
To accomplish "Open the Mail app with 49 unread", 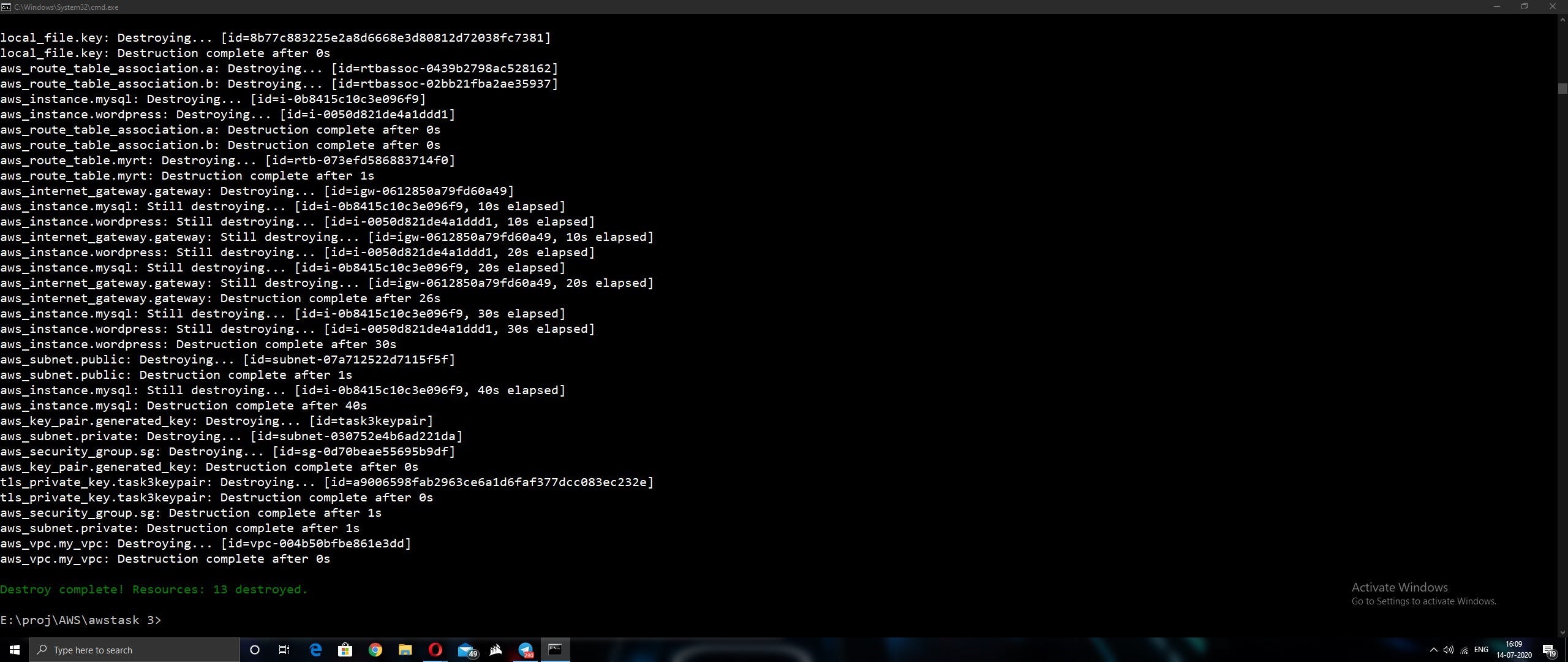I will pyautogui.click(x=466, y=650).
